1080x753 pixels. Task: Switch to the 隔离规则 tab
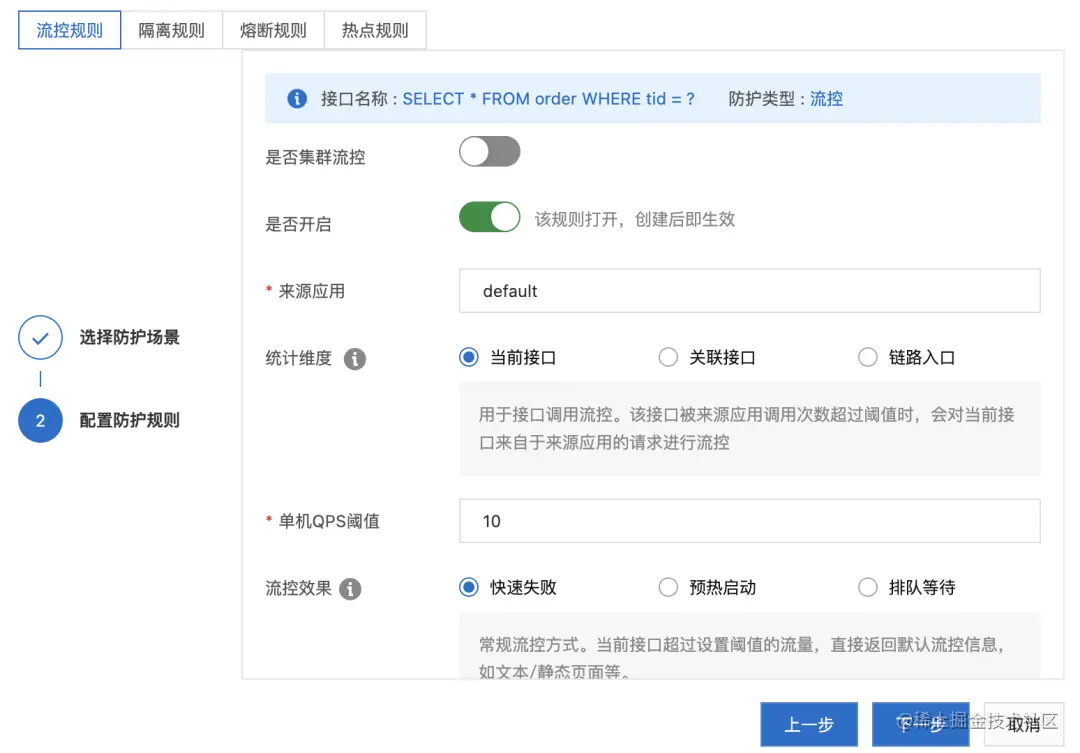click(172, 30)
